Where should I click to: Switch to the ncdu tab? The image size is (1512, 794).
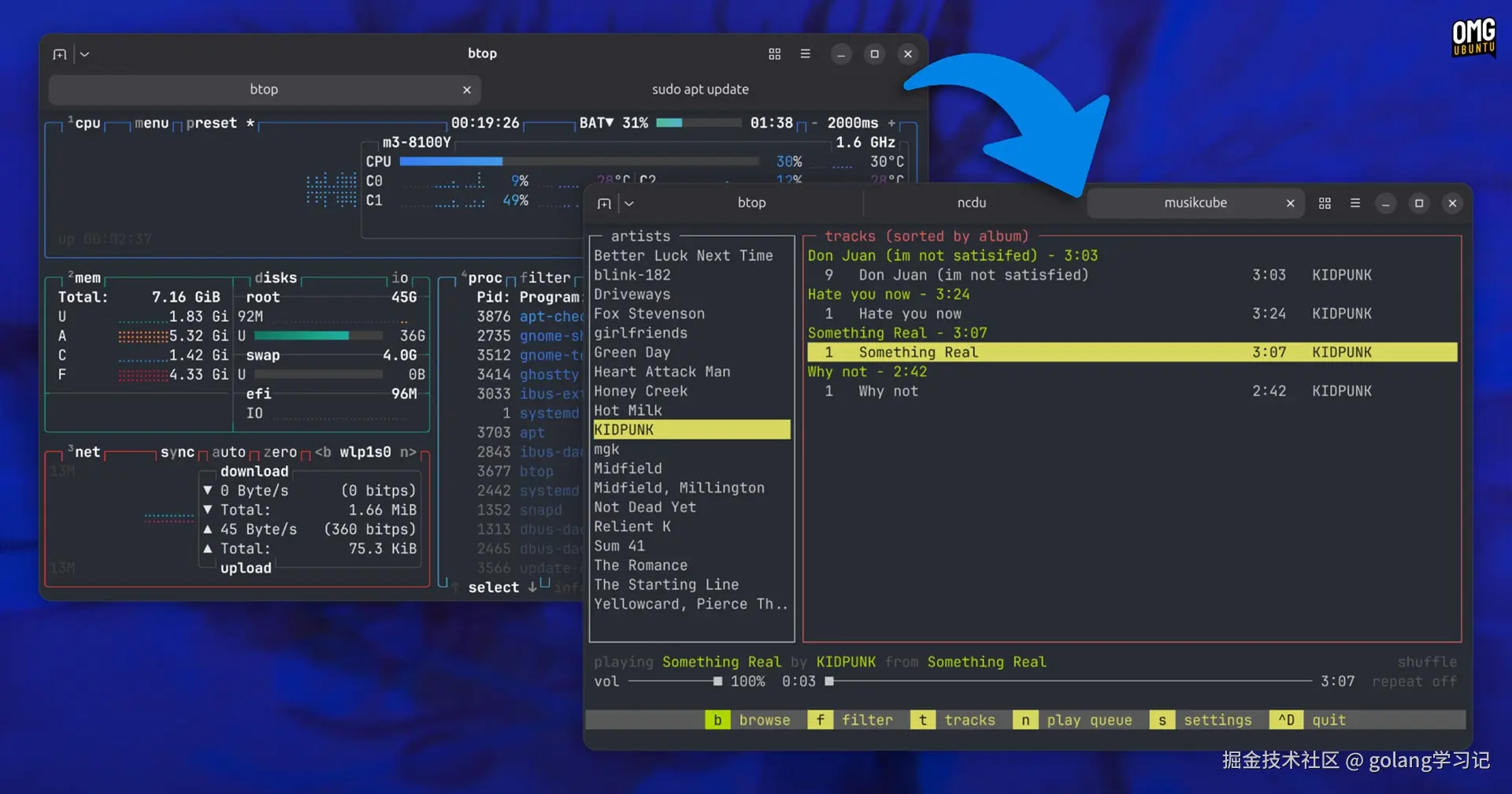972,203
